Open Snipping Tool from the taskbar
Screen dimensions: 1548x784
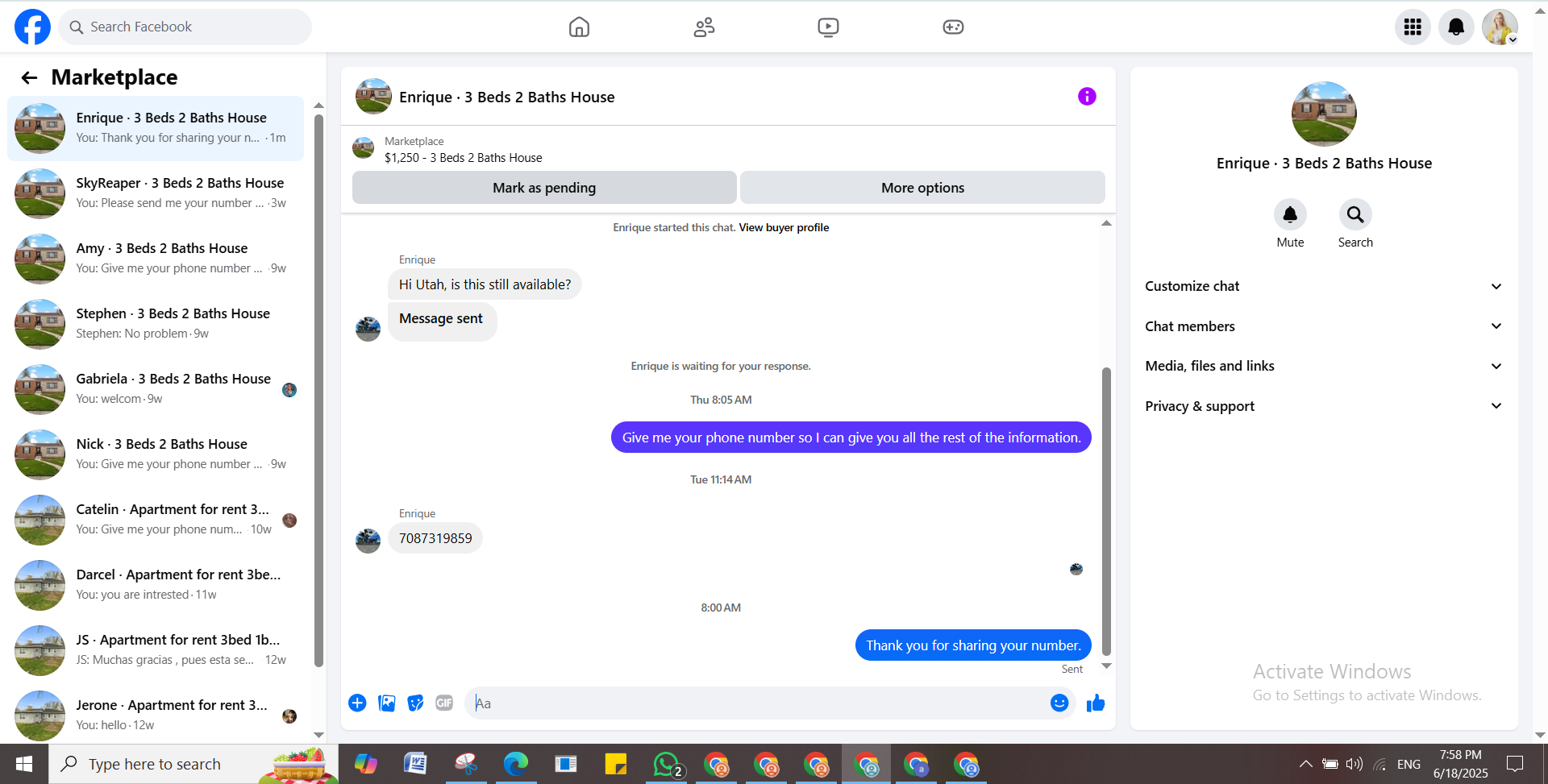pos(466,764)
